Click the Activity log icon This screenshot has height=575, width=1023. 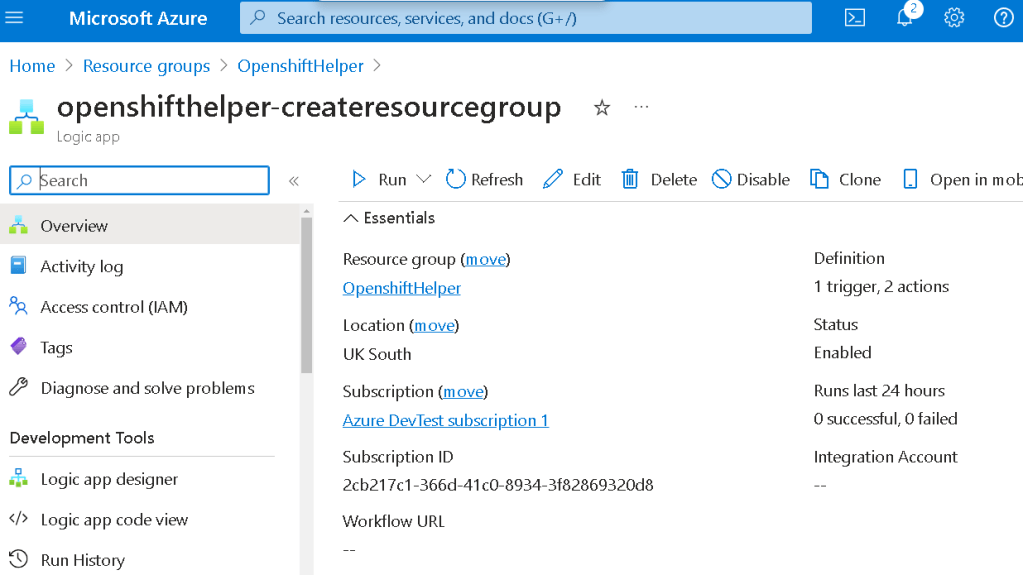(x=18, y=266)
